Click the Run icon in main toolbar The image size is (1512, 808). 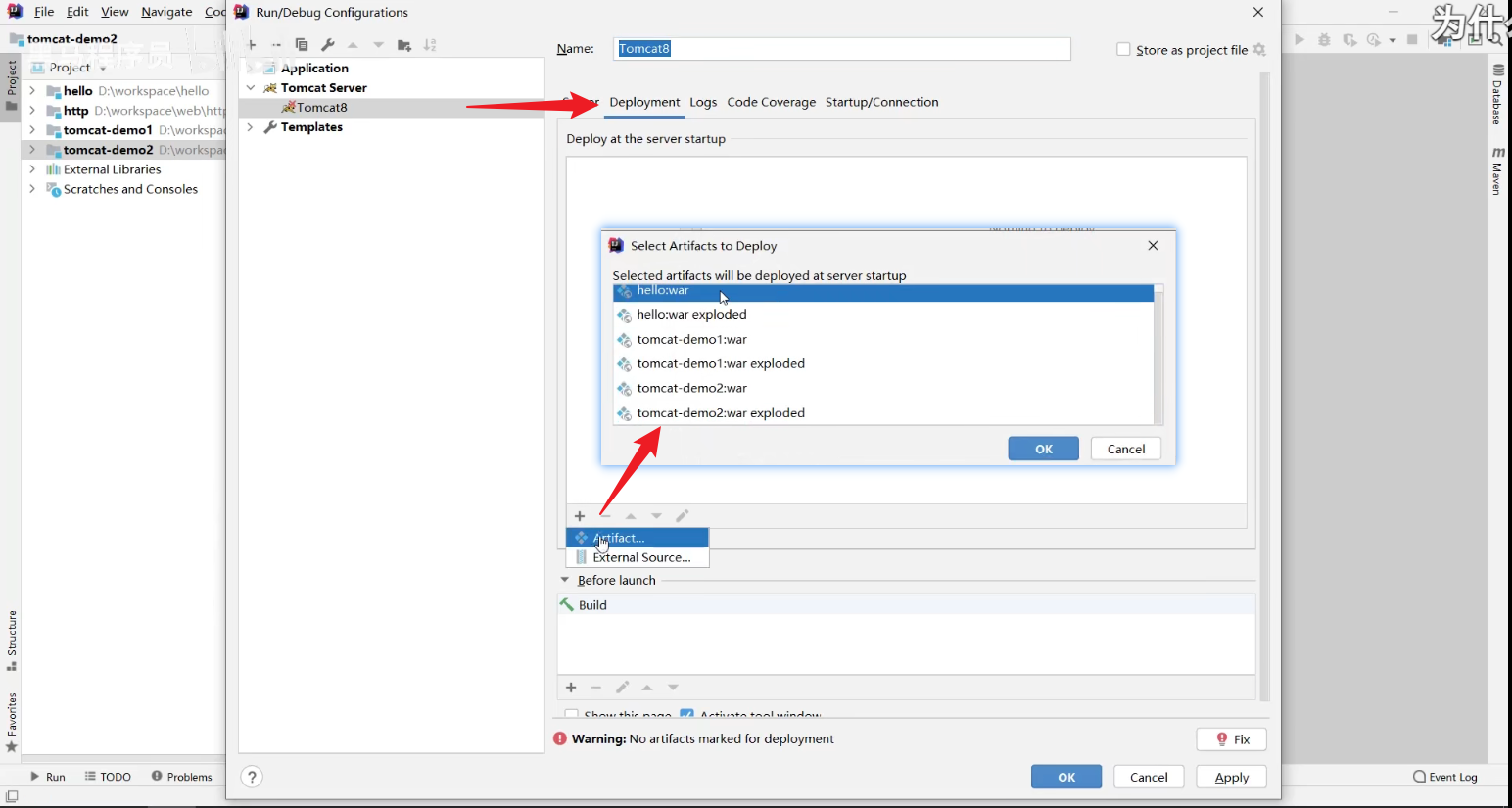1299,40
